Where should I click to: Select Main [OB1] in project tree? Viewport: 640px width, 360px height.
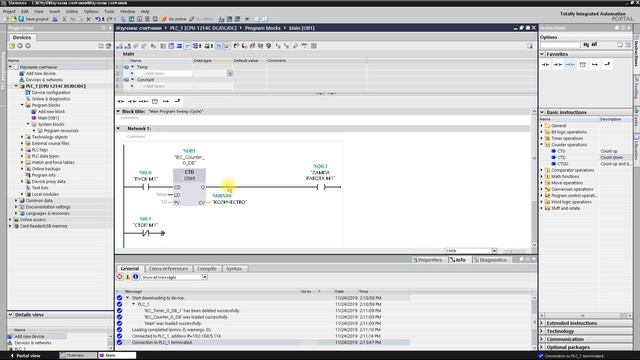49,118
